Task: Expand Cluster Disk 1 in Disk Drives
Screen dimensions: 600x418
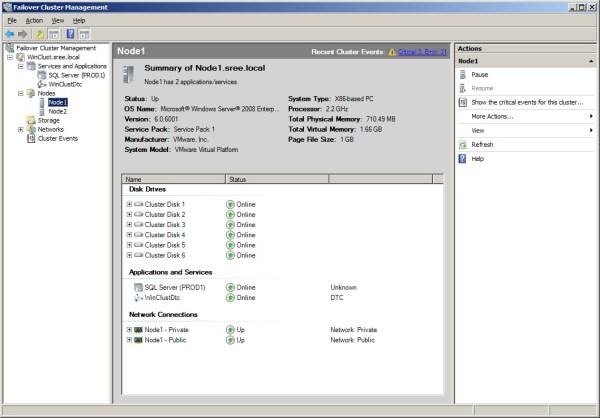Action: pos(129,203)
